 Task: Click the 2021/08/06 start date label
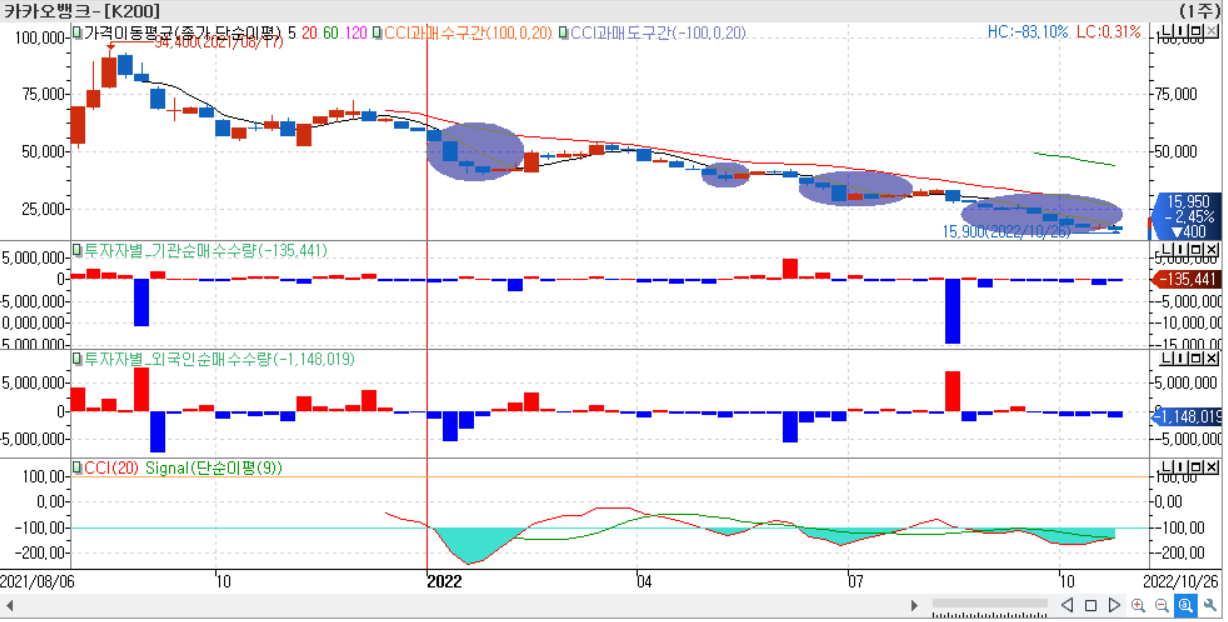pos(37,581)
